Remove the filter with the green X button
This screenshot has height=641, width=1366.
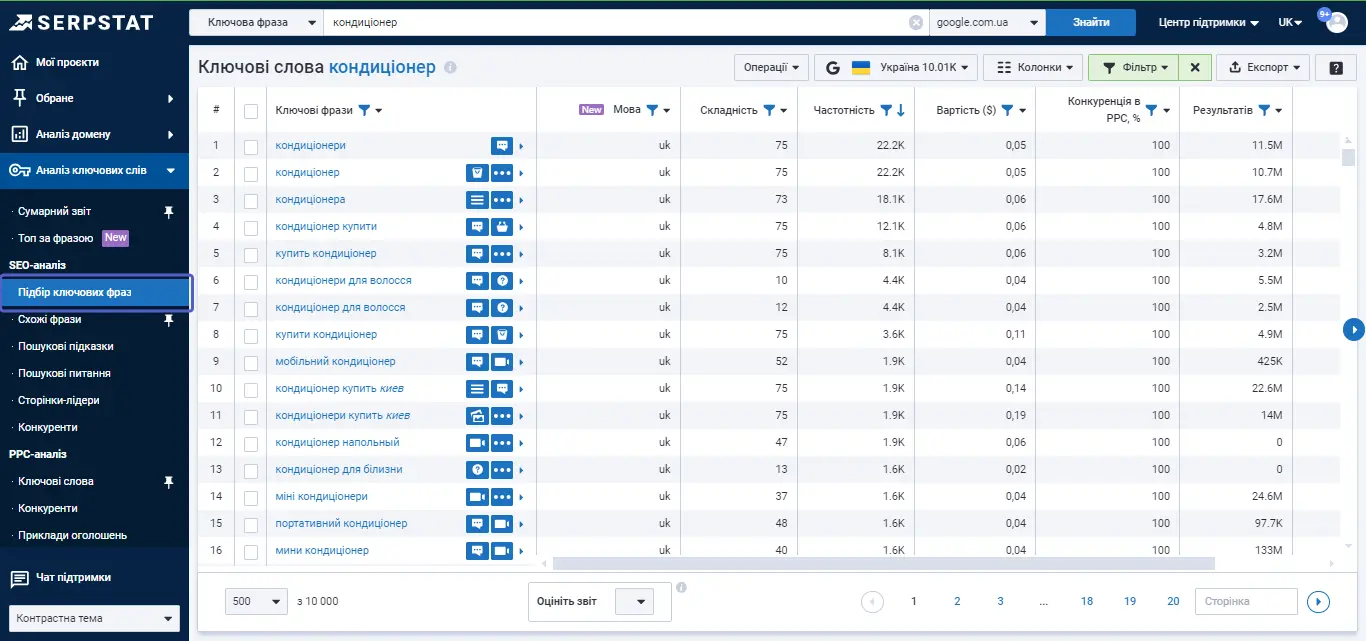[x=1195, y=68]
